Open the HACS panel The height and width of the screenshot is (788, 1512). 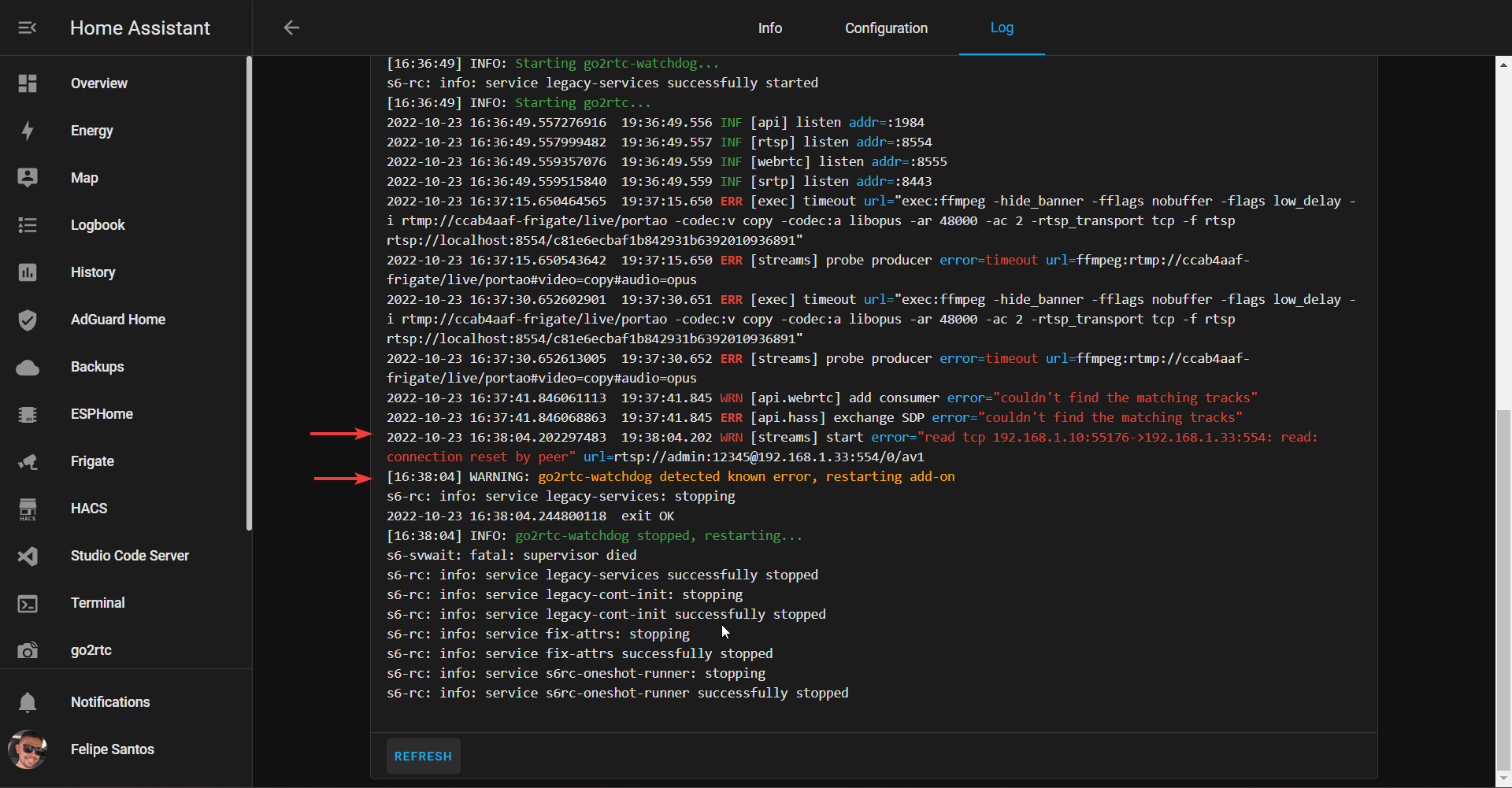pyautogui.click(x=89, y=509)
